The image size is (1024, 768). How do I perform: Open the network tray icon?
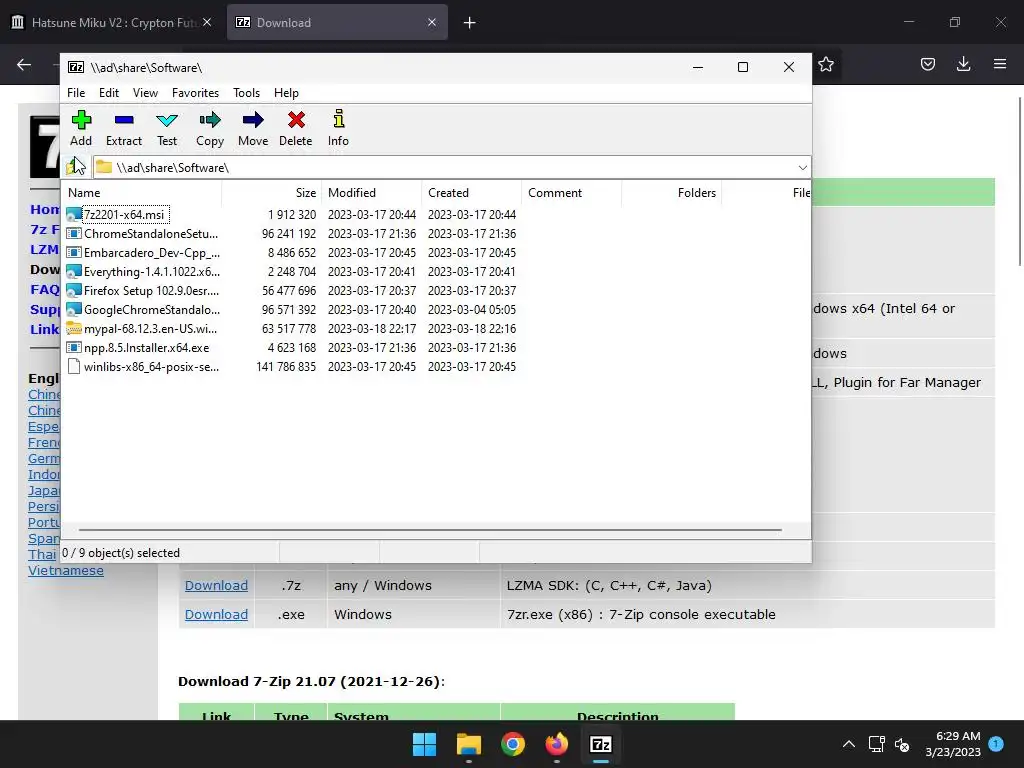tap(876, 744)
